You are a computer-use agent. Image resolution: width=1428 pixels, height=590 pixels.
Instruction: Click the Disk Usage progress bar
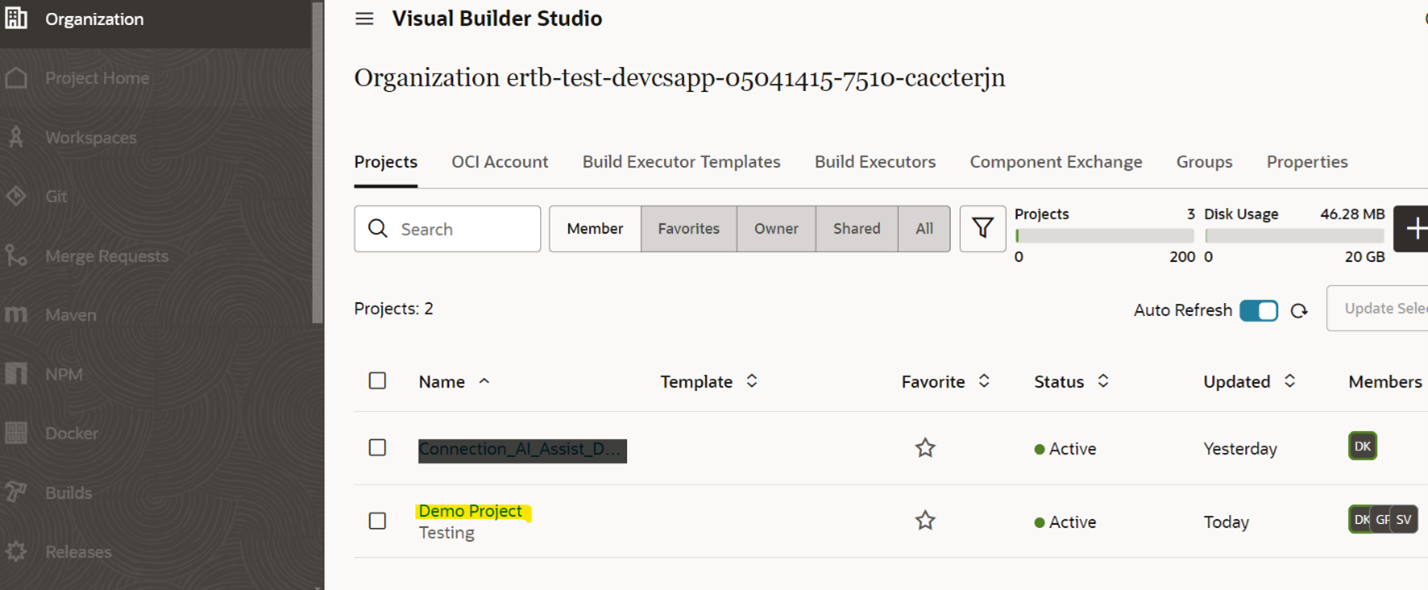click(x=1294, y=236)
